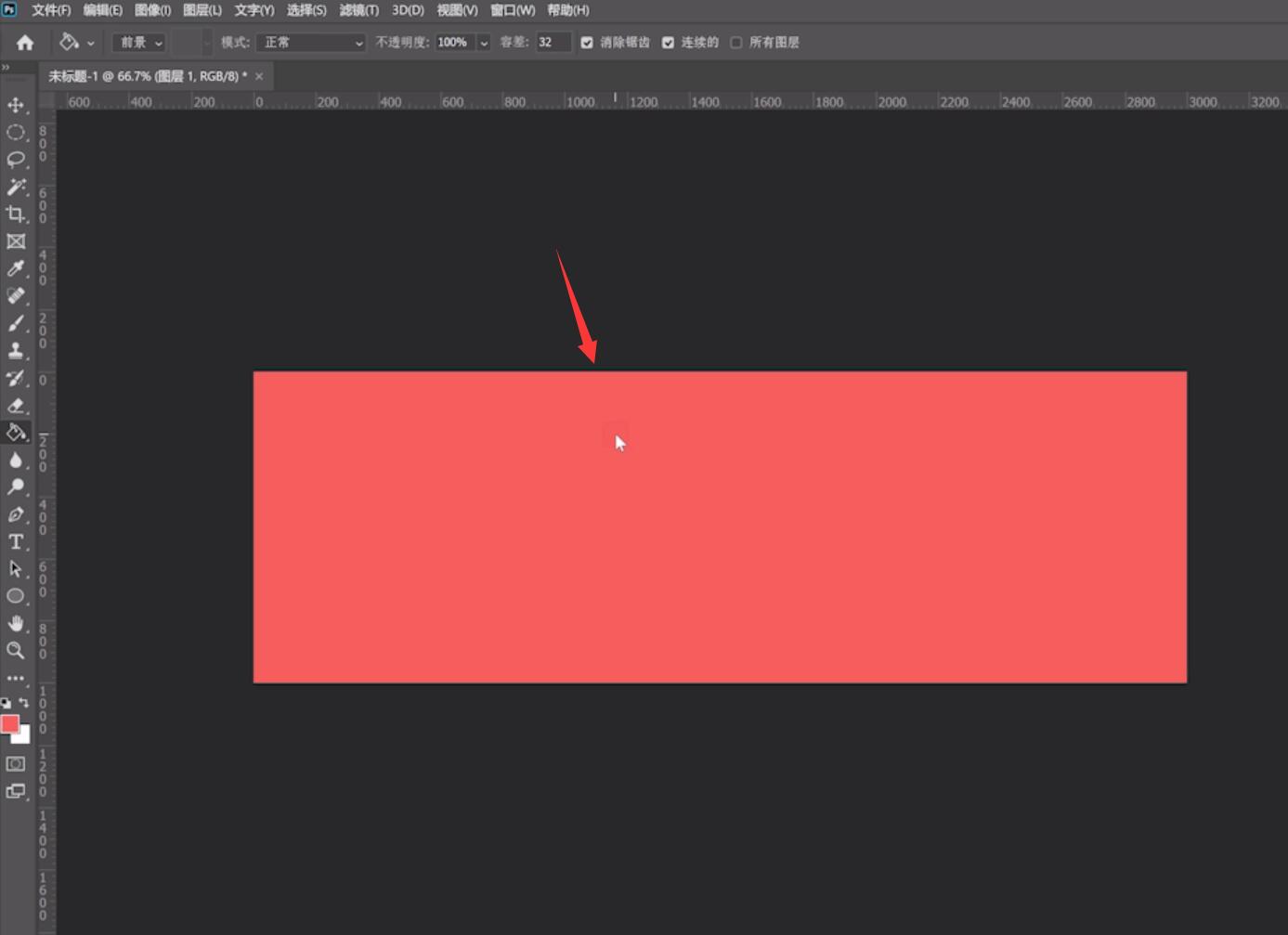Screen dimensions: 1288x935
Task: Close the 未标题-1 document tab
Action: click(x=259, y=76)
